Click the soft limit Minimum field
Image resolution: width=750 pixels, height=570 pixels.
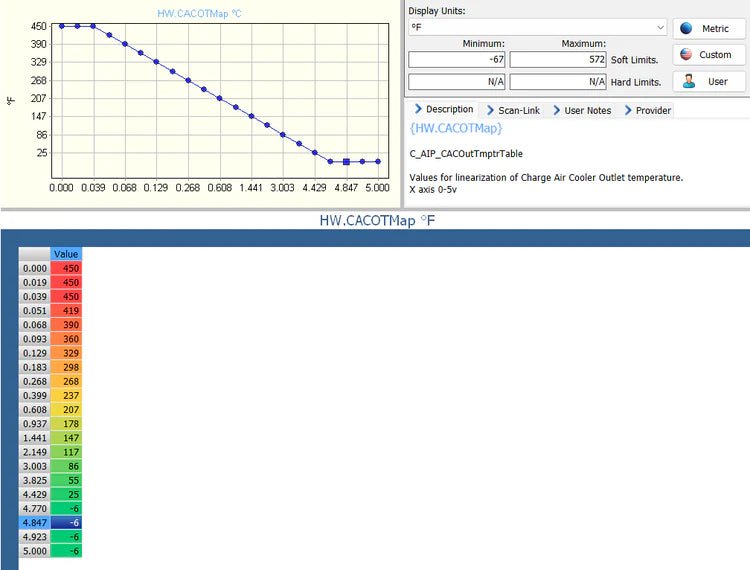456,60
